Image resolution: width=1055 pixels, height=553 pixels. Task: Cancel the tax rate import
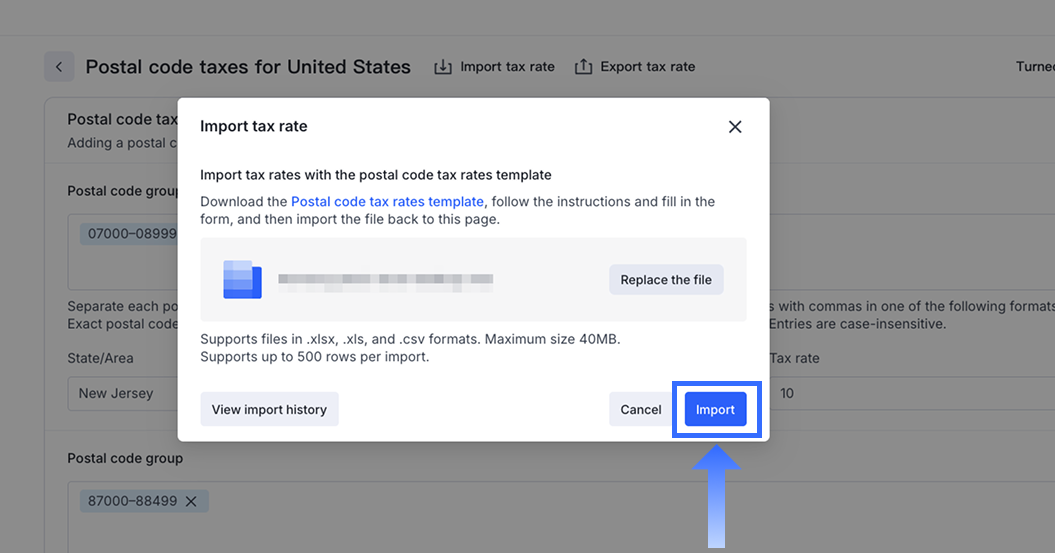click(x=640, y=409)
